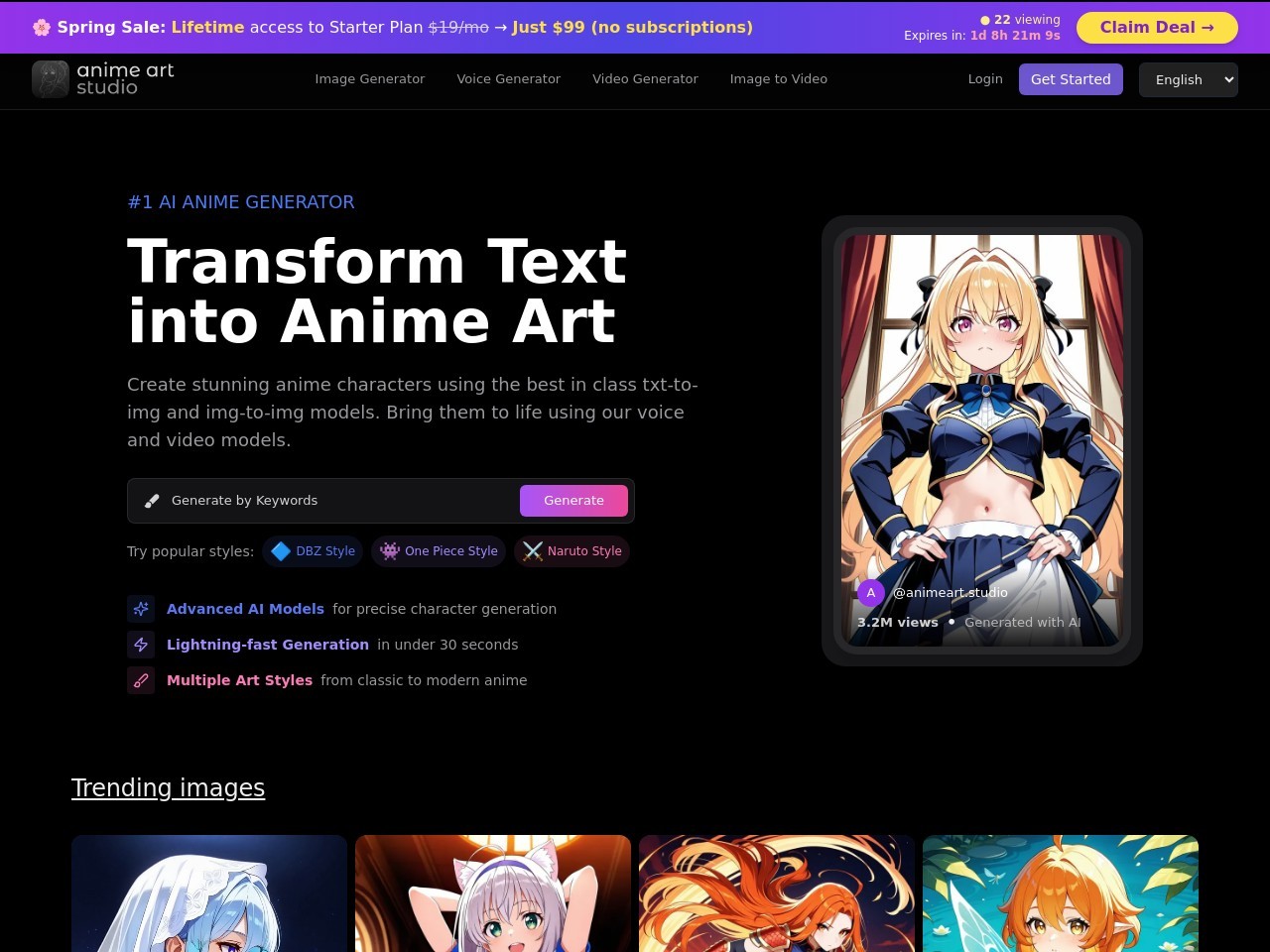Screen dimensions: 1270x952
Task: Click the pencil icon in the keywords field
Action: pos(152,501)
